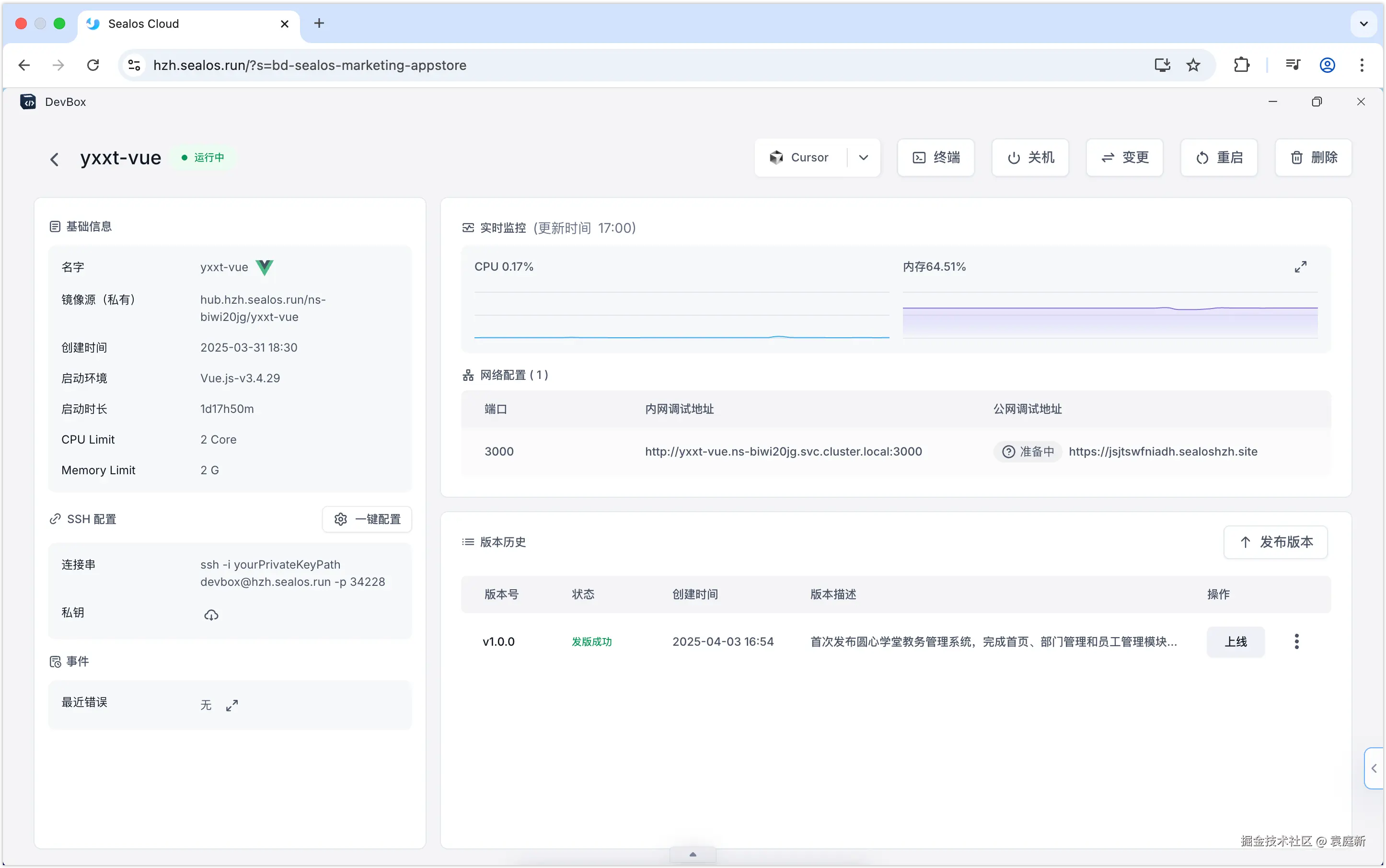The height and width of the screenshot is (868, 1386).
Task: Download the SSH private key
Action: [211, 614]
